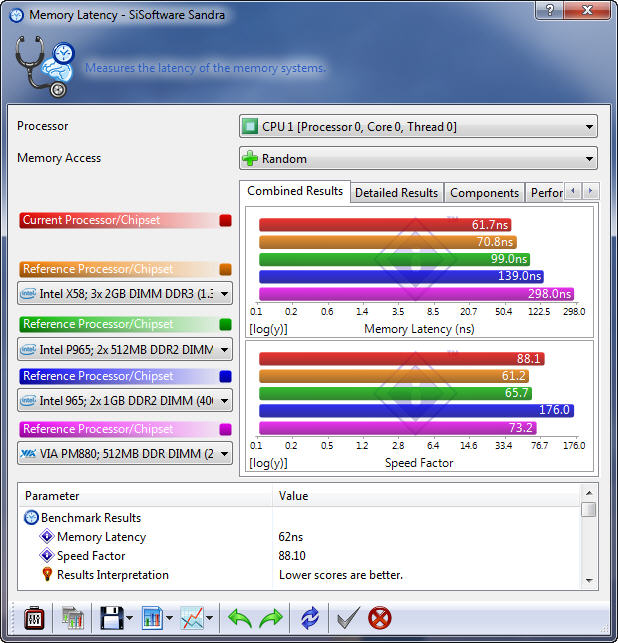618x643 pixels.
Task: Click the blue 139.0ns latency bar
Action: click(x=401, y=276)
